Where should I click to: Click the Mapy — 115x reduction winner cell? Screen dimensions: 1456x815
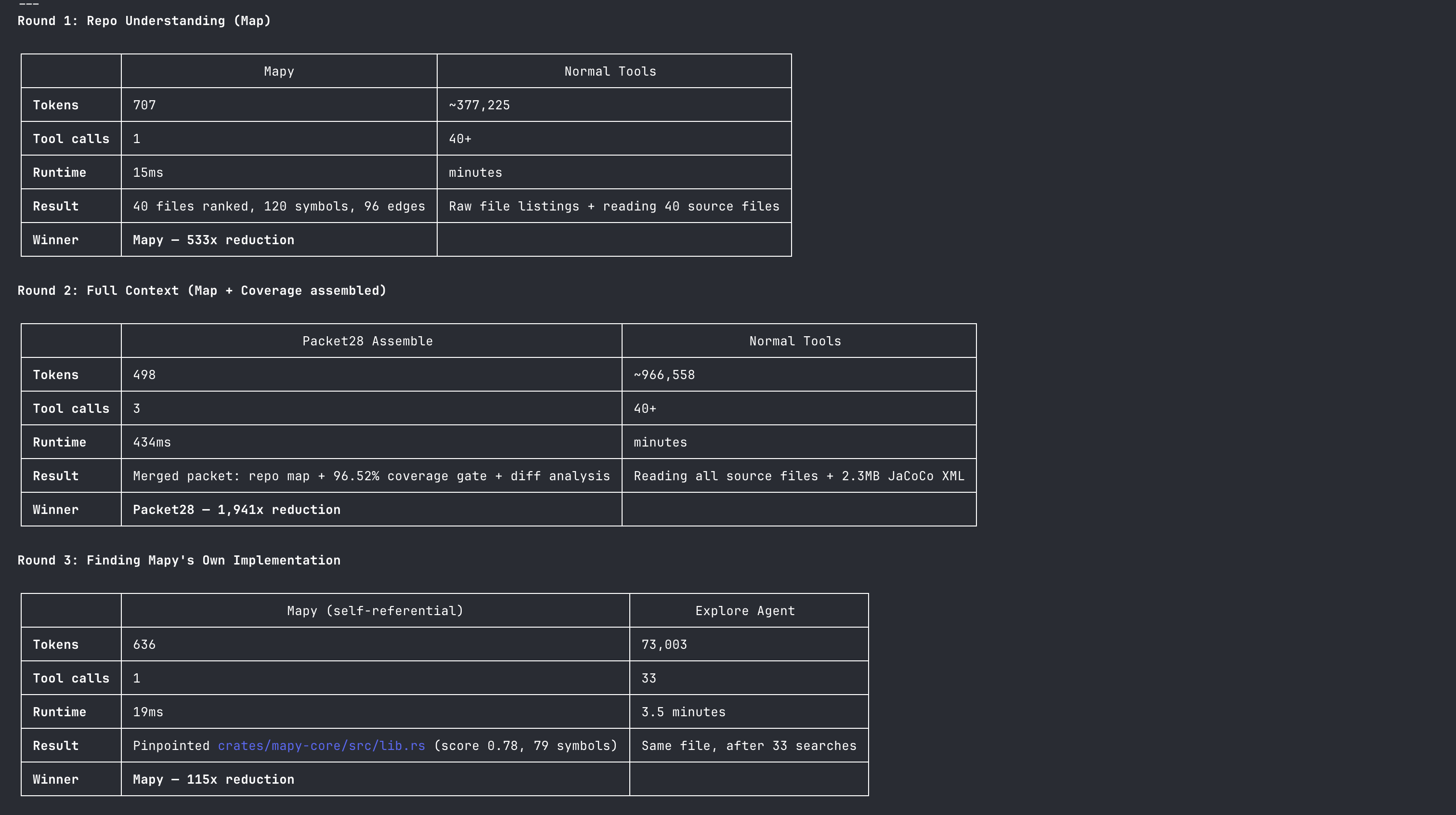pyautogui.click(x=213, y=779)
